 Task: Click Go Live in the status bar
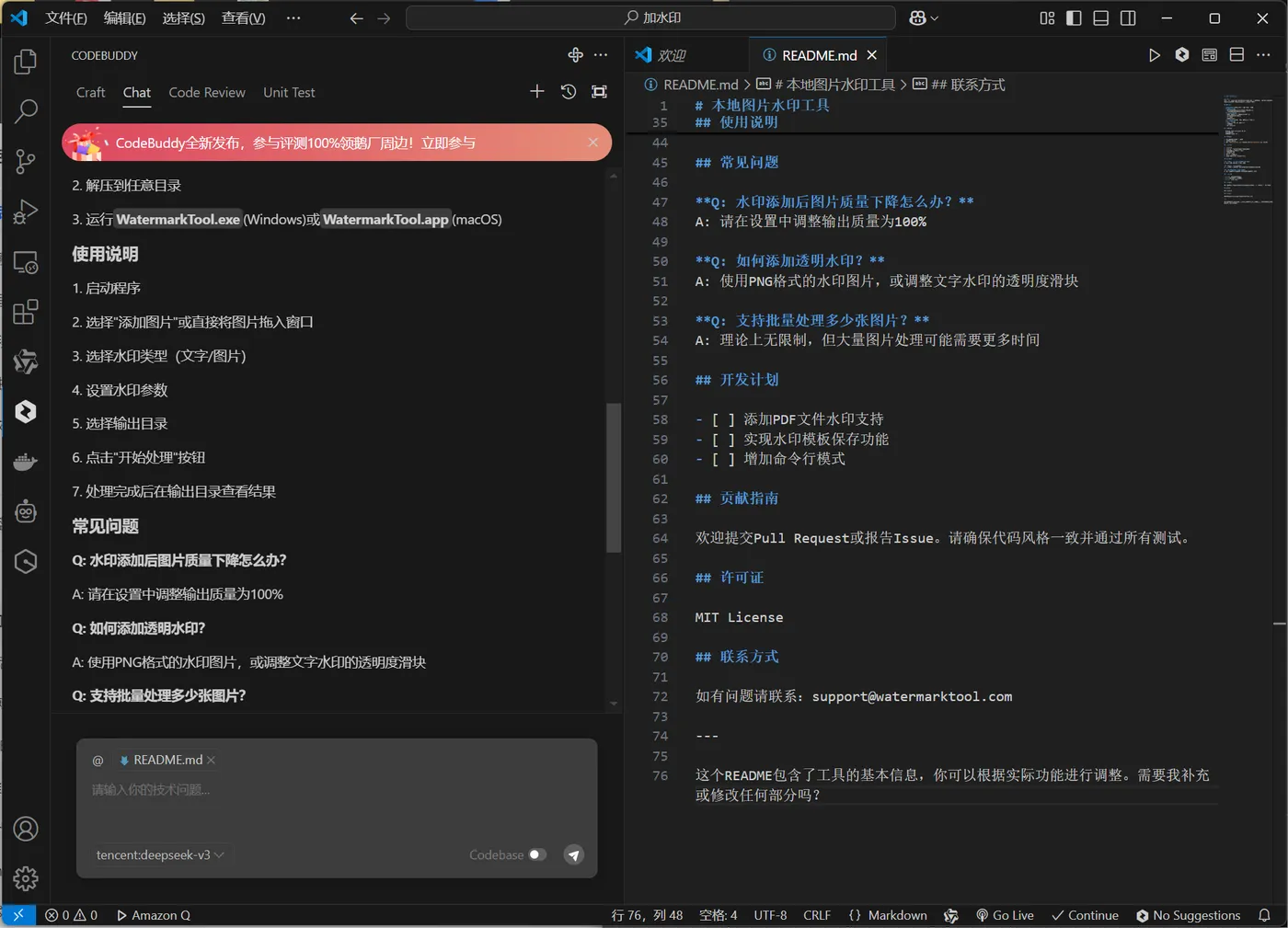point(1005,915)
